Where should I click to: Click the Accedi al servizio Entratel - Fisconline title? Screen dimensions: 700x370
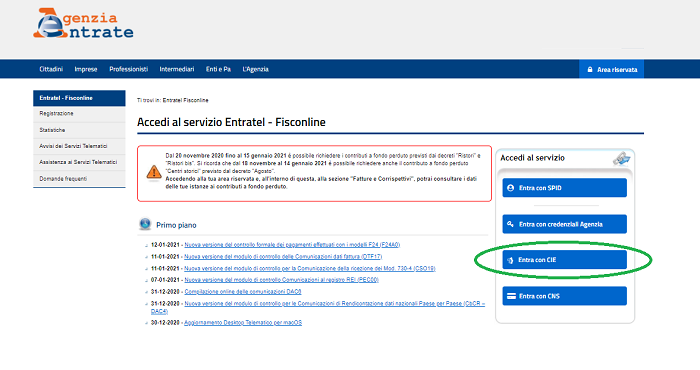point(231,122)
